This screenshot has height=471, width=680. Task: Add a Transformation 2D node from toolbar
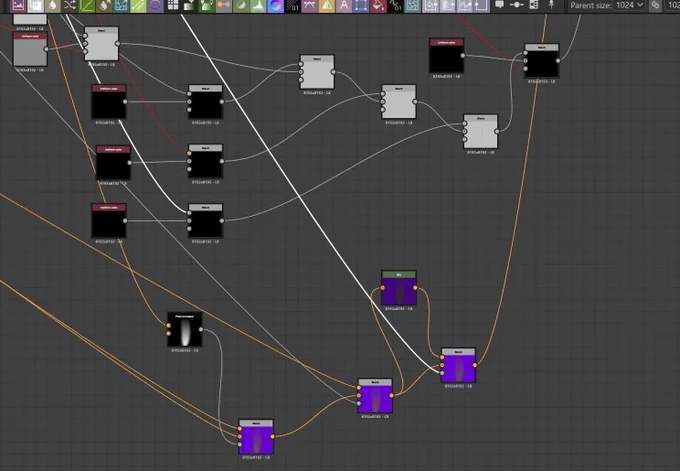click(361, 5)
